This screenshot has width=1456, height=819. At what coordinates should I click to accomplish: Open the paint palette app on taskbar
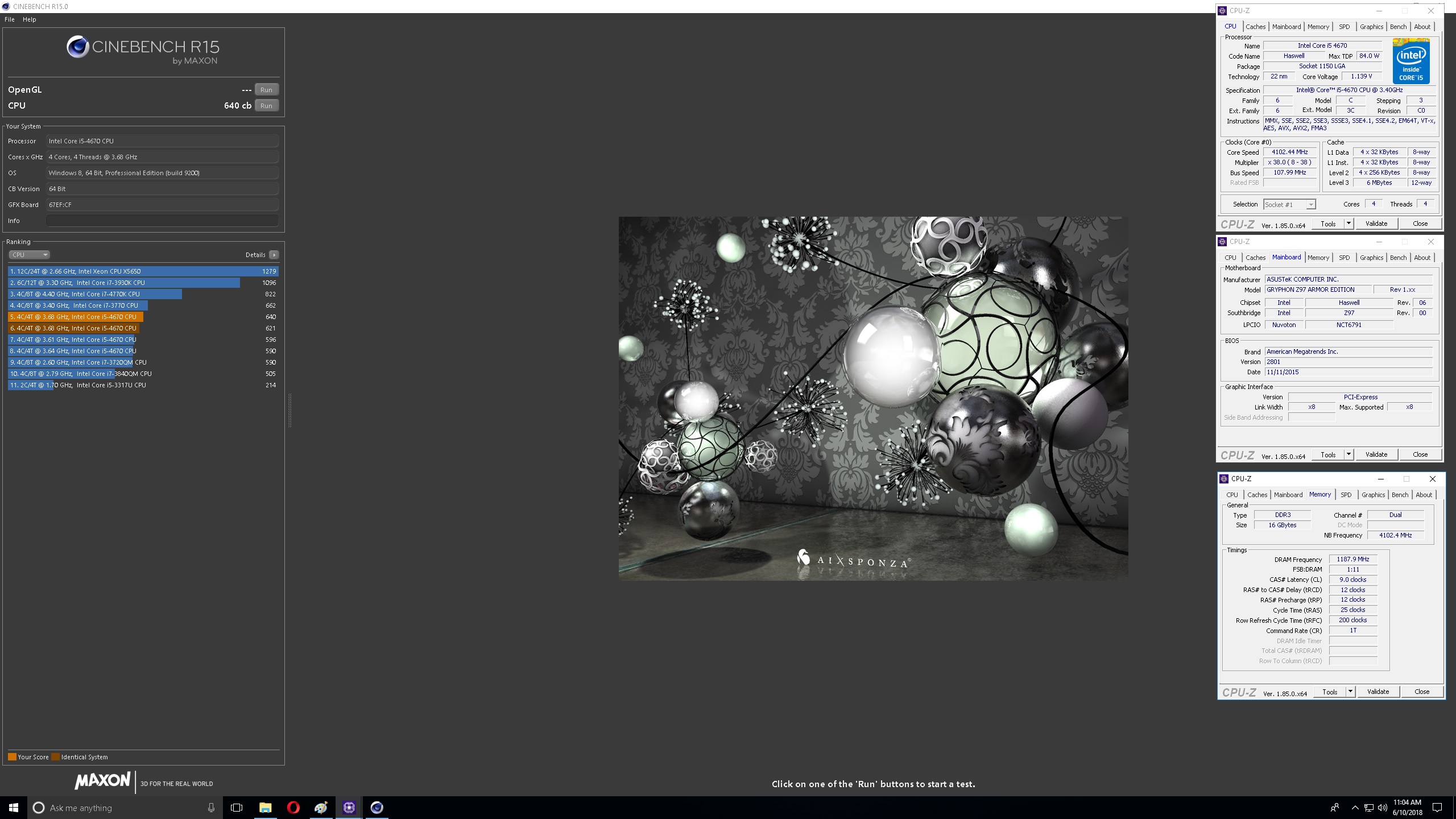pyautogui.click(x=321, y=808)
